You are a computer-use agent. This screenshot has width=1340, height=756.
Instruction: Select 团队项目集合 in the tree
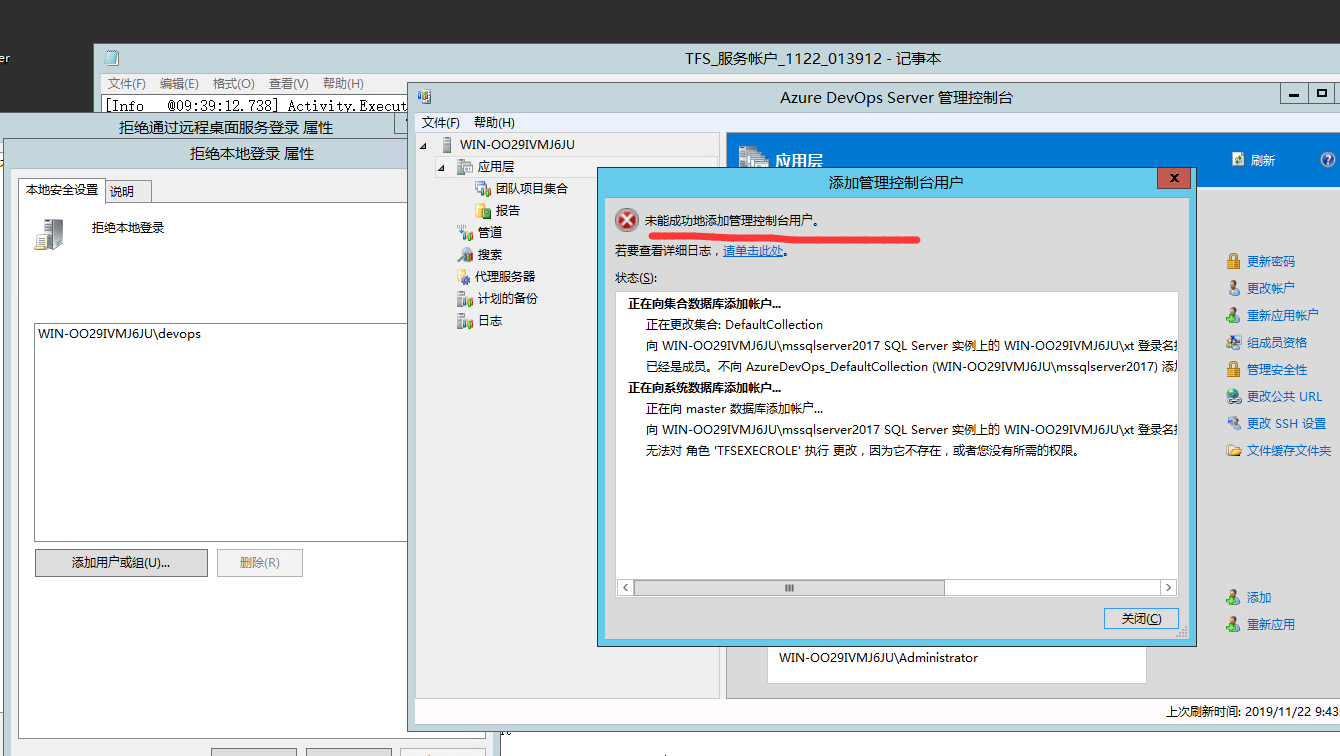click(x=531, y=188)
